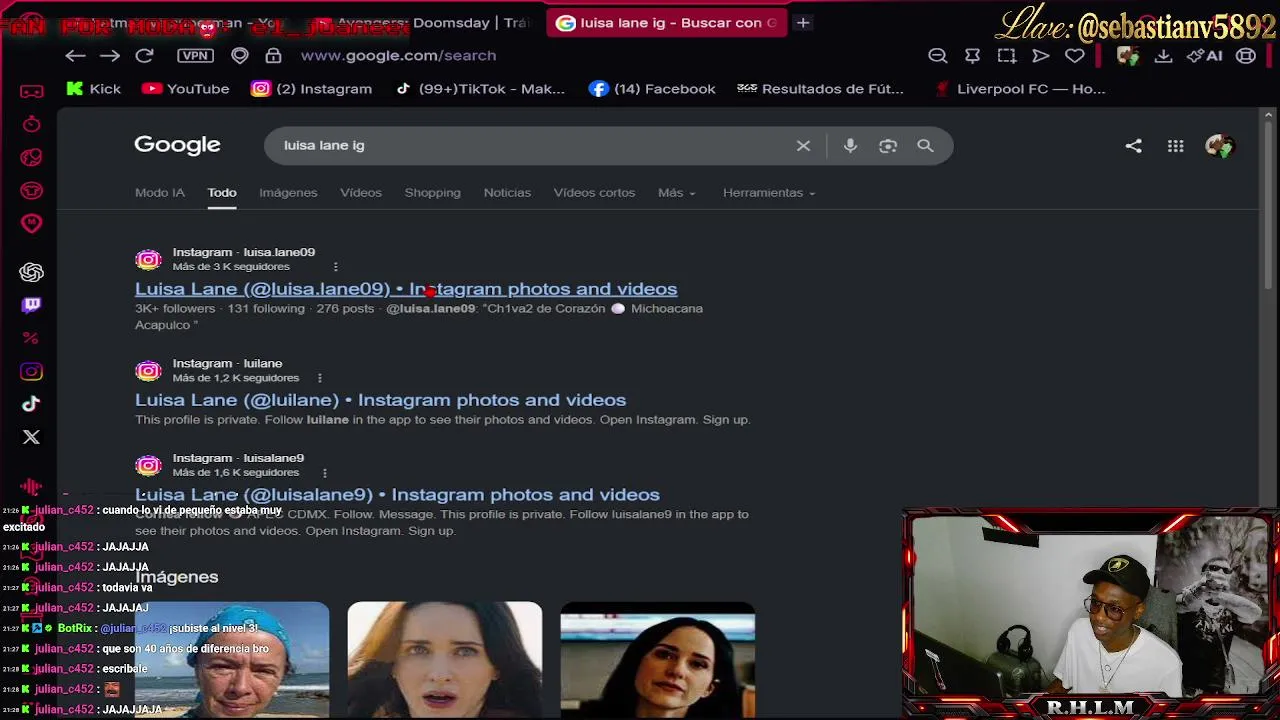Open the downloads icon in the toolbar

(x=1163, y=56)
